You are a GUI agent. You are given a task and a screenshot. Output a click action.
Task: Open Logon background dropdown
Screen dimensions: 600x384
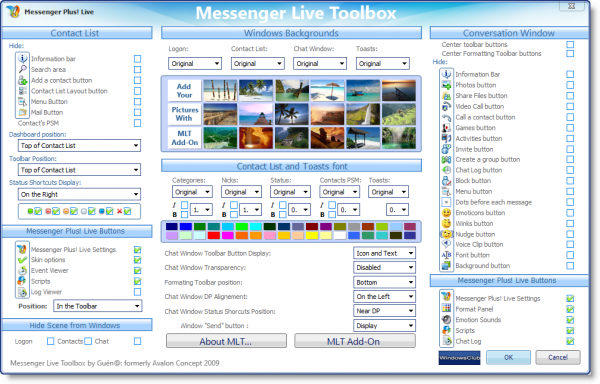point(195,63)
